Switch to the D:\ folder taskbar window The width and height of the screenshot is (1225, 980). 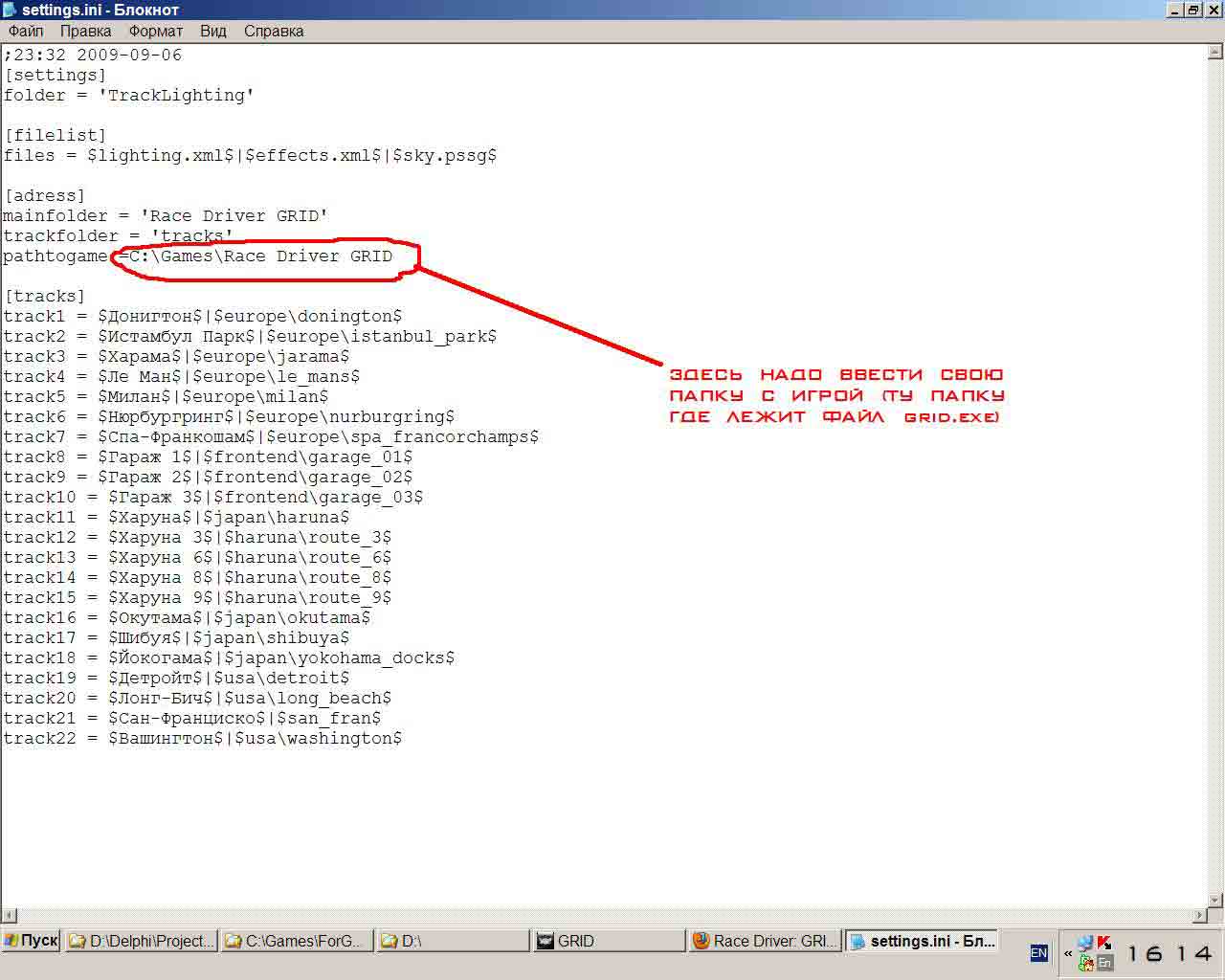453,941
